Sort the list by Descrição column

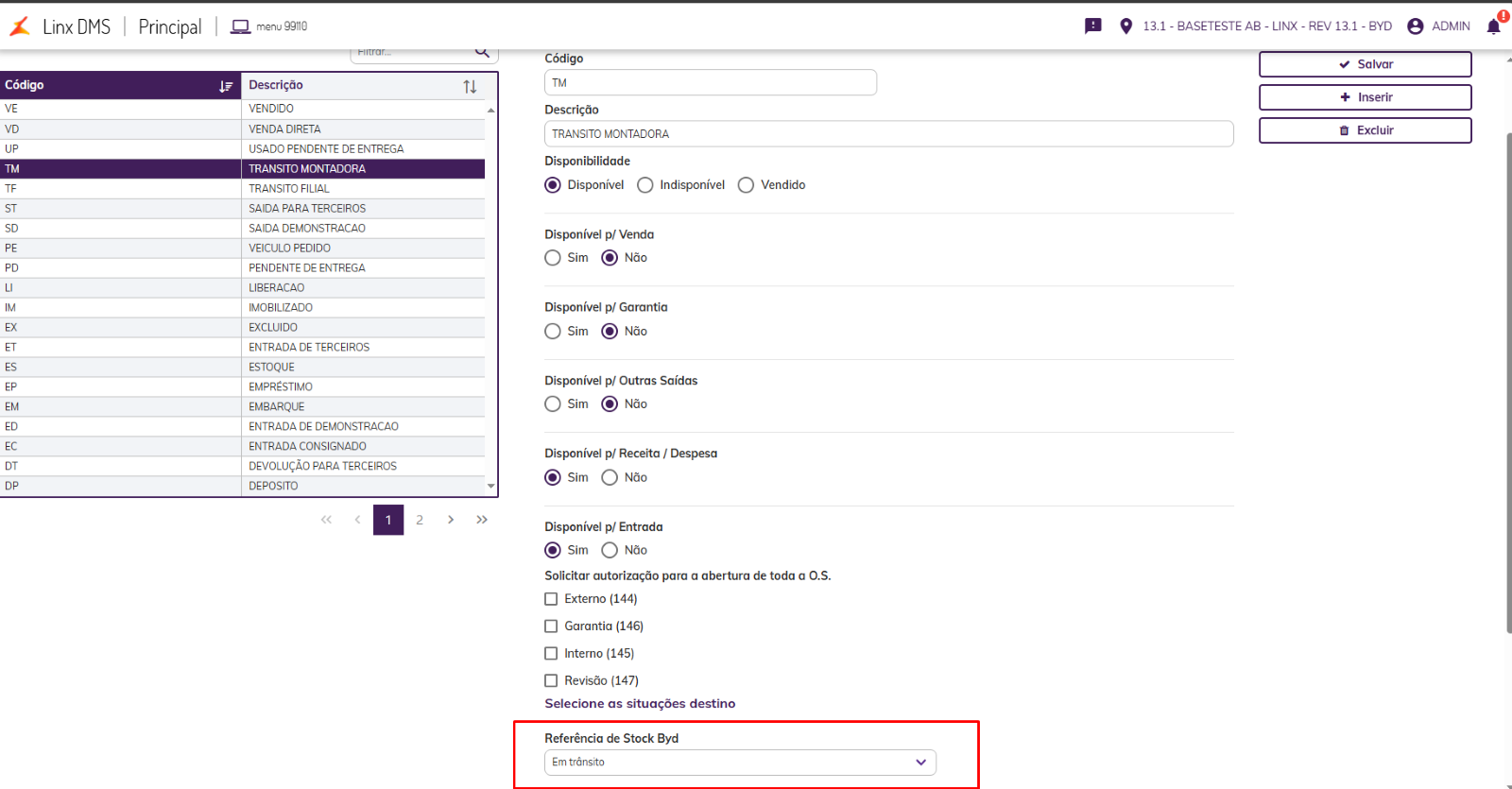(x=470, y=86)
